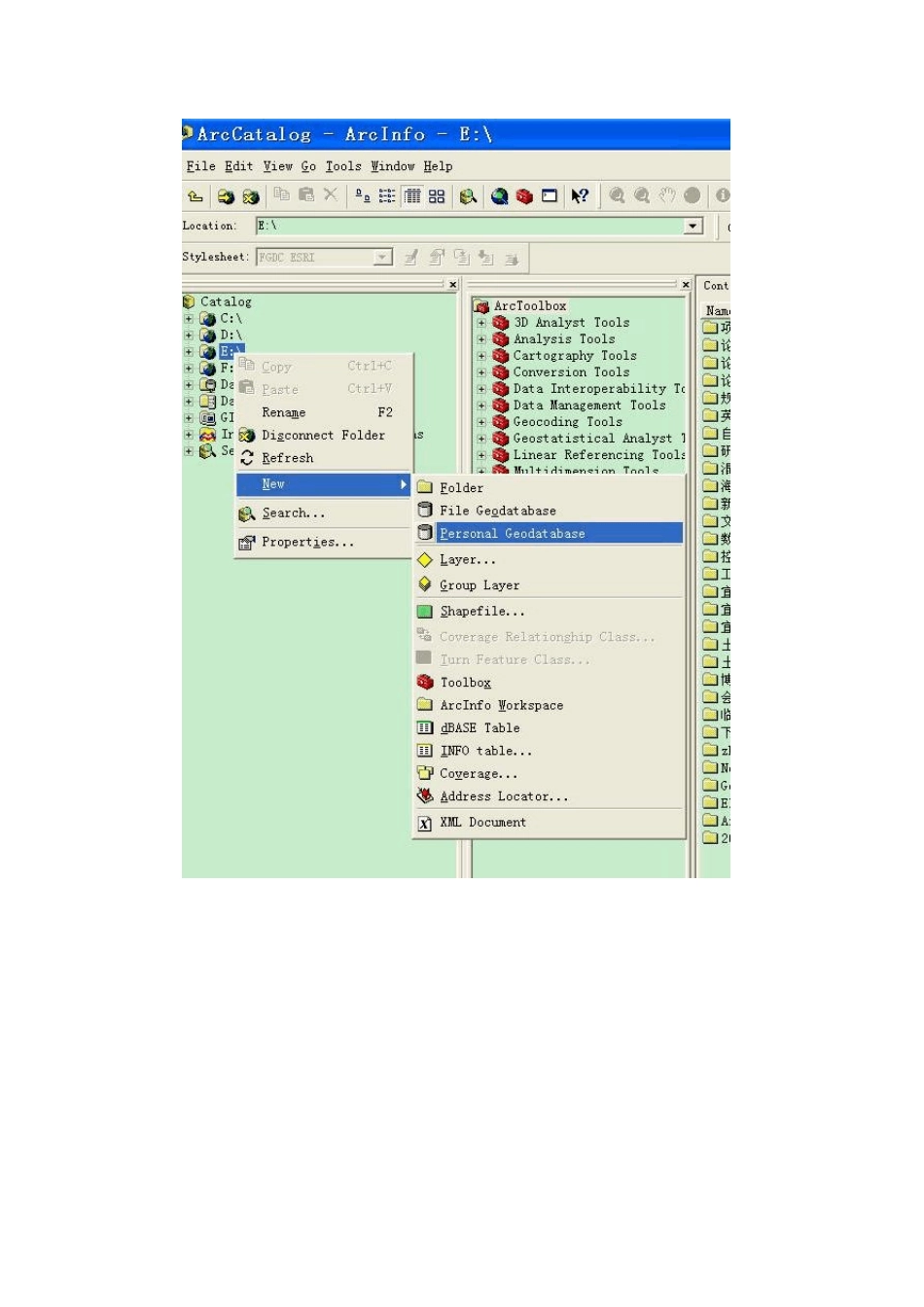Screen dimensions: 924x1307
Task: Close the Catalog tree panel
Action: pos(453,285)
